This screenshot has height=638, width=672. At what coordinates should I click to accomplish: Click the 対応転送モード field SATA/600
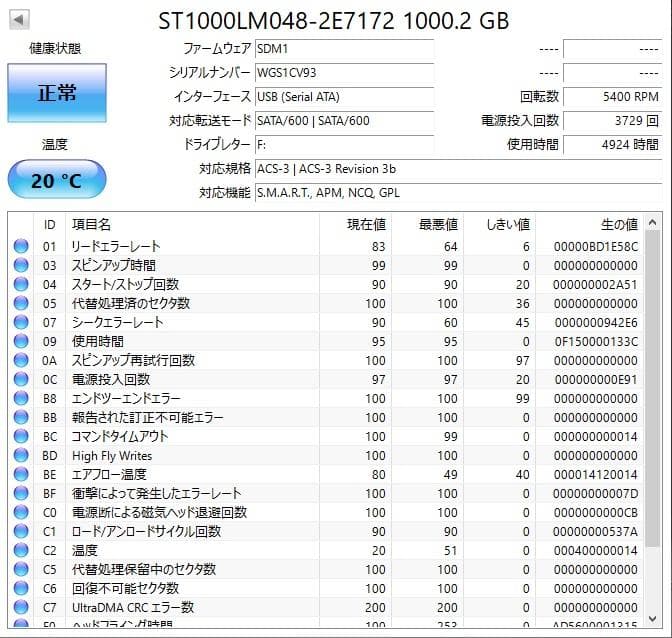[345, 121]
